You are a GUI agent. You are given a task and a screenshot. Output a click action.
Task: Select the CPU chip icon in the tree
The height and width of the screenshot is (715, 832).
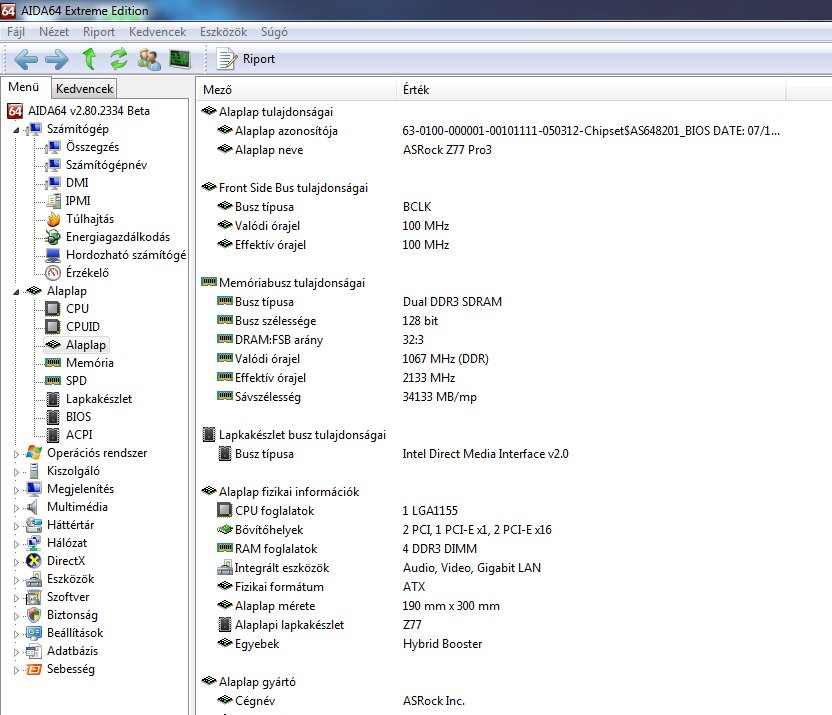click(x=53, y=309)
